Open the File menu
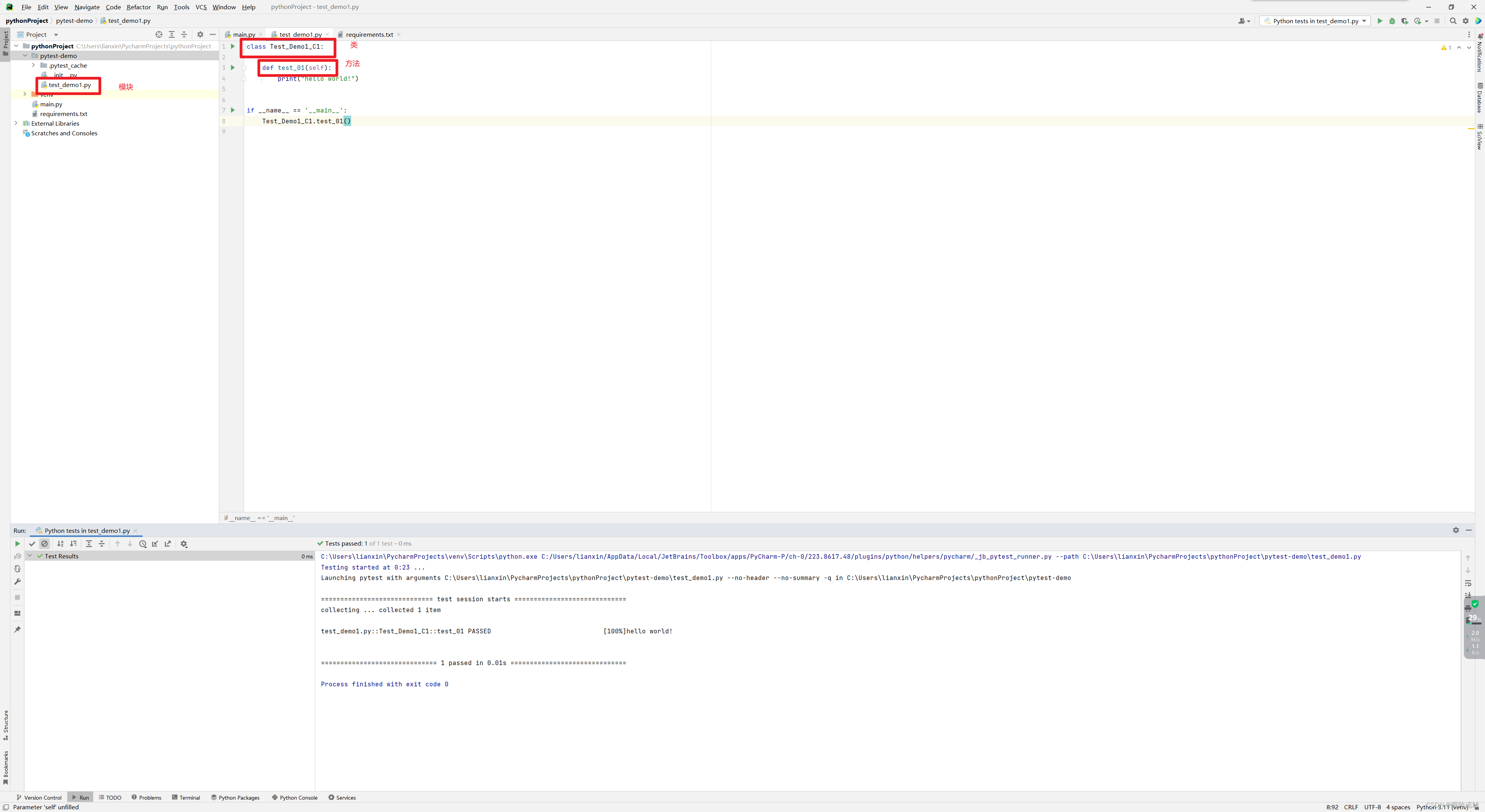 26,7
